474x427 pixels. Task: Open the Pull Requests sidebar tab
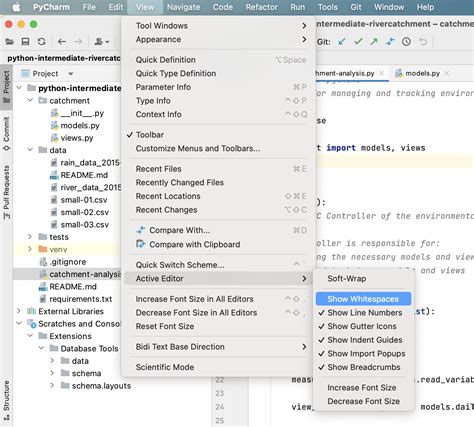tap(6, 193)
